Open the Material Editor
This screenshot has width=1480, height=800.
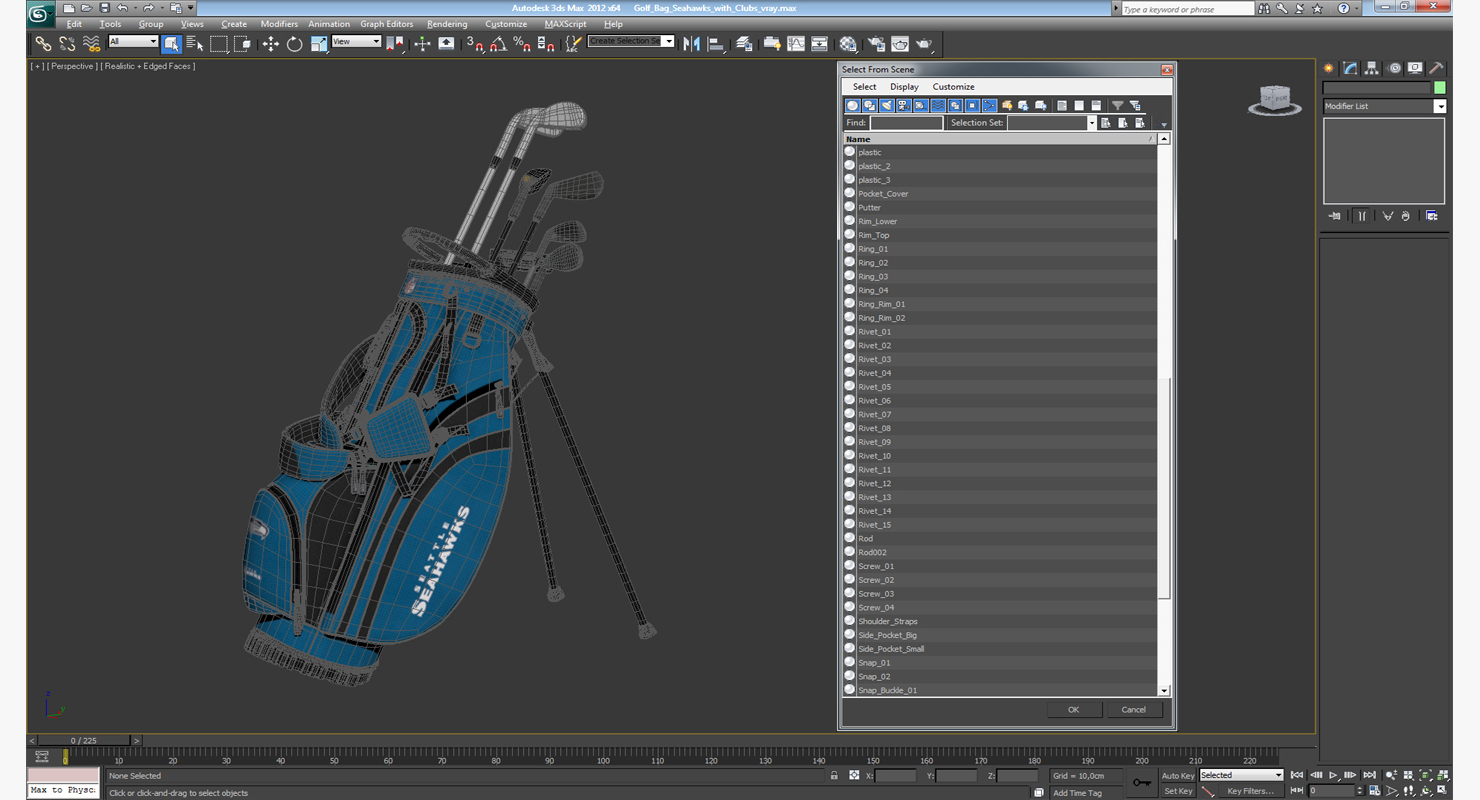tap(848, 44)
